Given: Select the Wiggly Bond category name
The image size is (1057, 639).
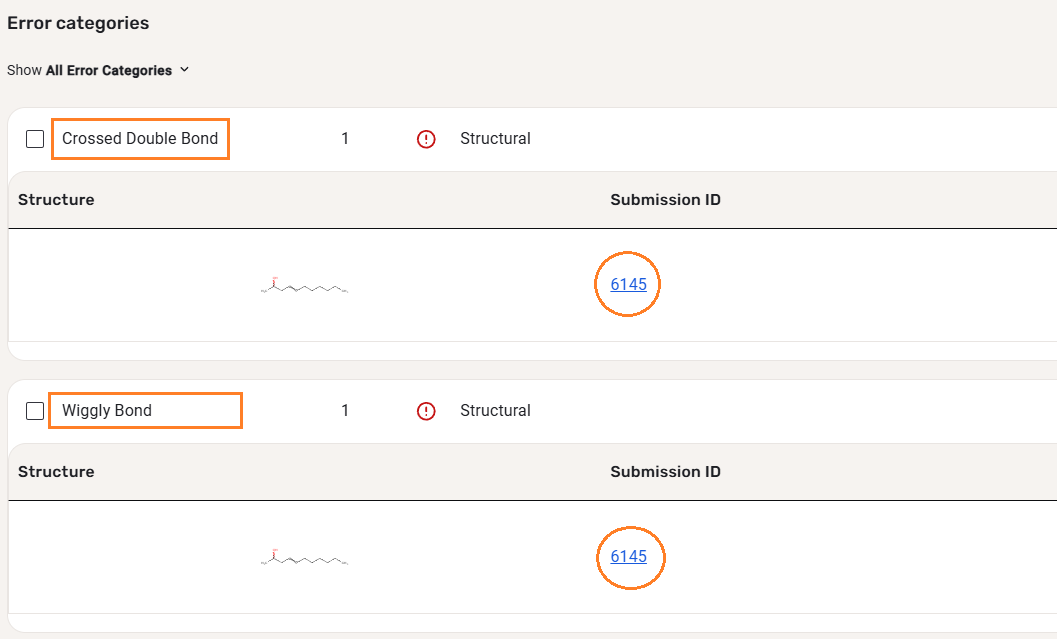Looking at the screenshot, I should [107, 411].
